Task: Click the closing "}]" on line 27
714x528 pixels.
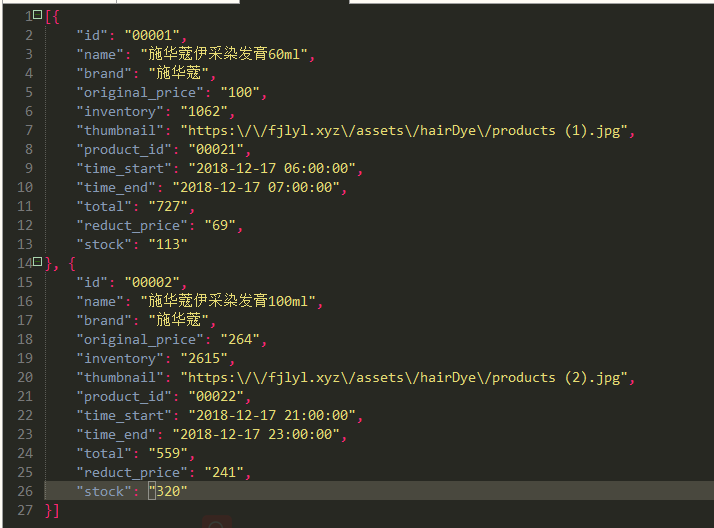Action: click(52, 511)
